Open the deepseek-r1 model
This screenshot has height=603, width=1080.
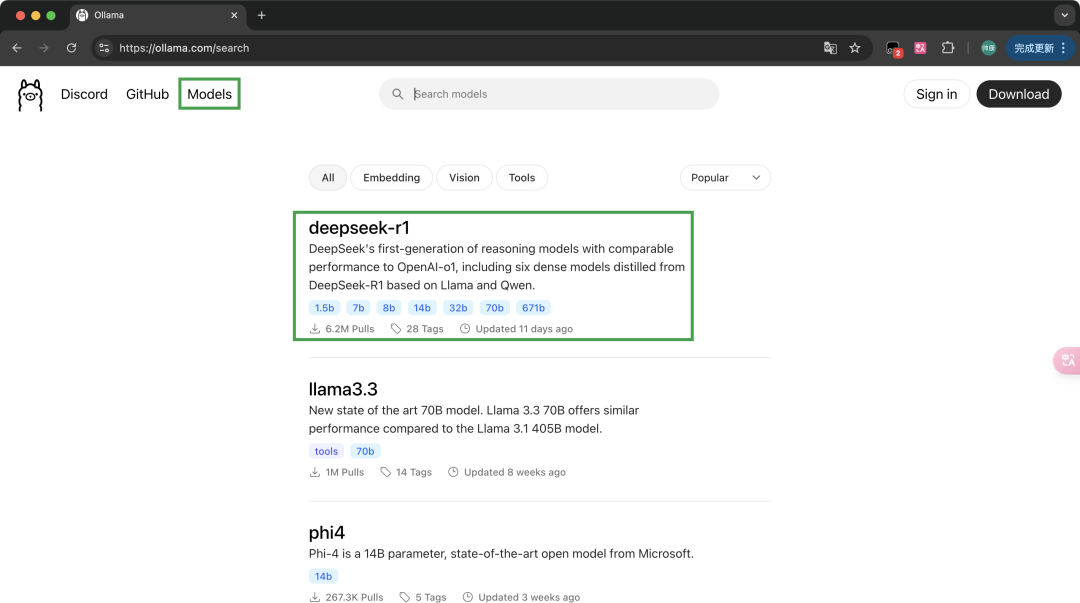pos(359,227)
